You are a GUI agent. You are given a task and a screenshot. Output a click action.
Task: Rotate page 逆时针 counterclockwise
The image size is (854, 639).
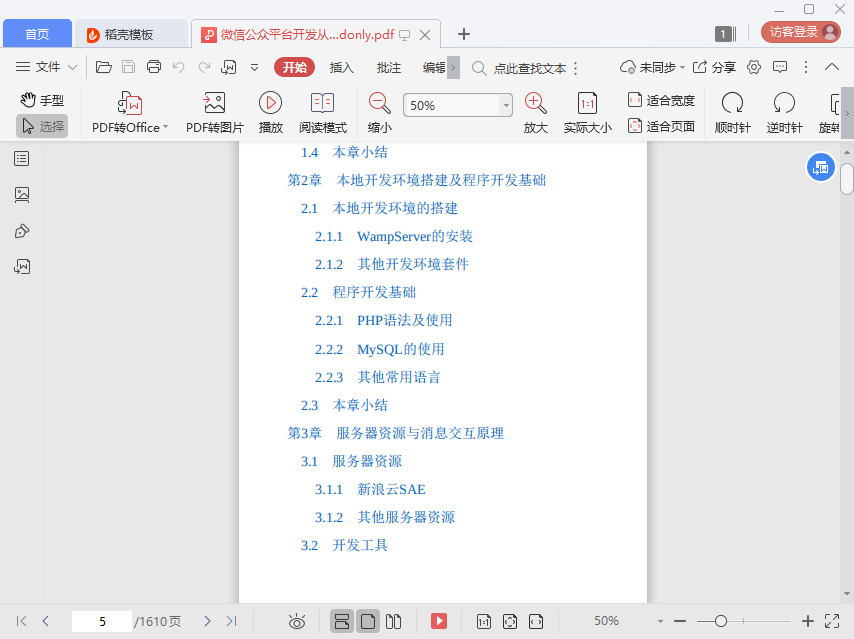(784, 113)
